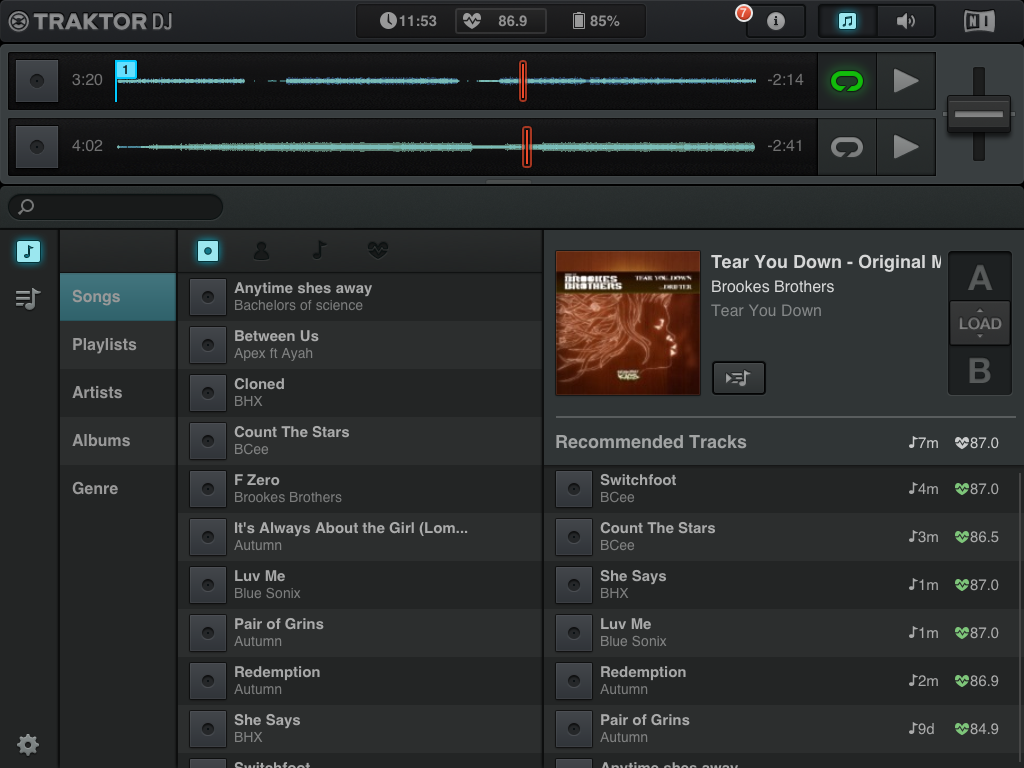Image resolution: width=1024 pixels, height=768 pixels.
Task: Open the Playlists tab
Action: click(x=118, y=345)
